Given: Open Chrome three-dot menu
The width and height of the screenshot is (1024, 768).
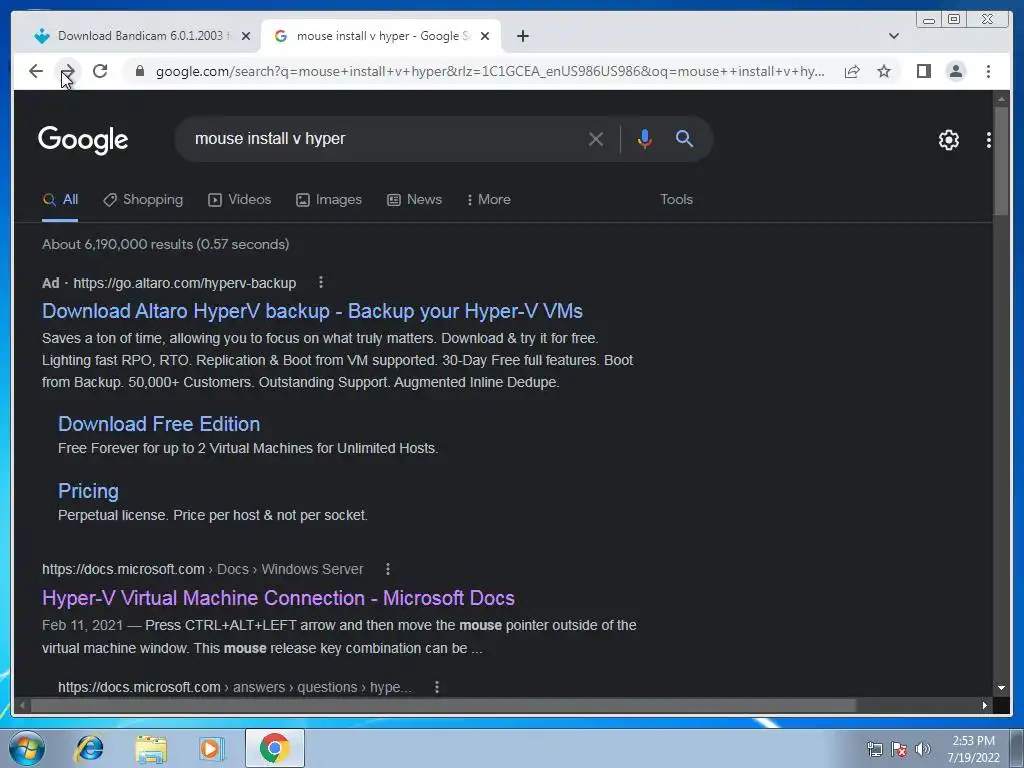Looking at the screenshot, I should tap(988, 71).
